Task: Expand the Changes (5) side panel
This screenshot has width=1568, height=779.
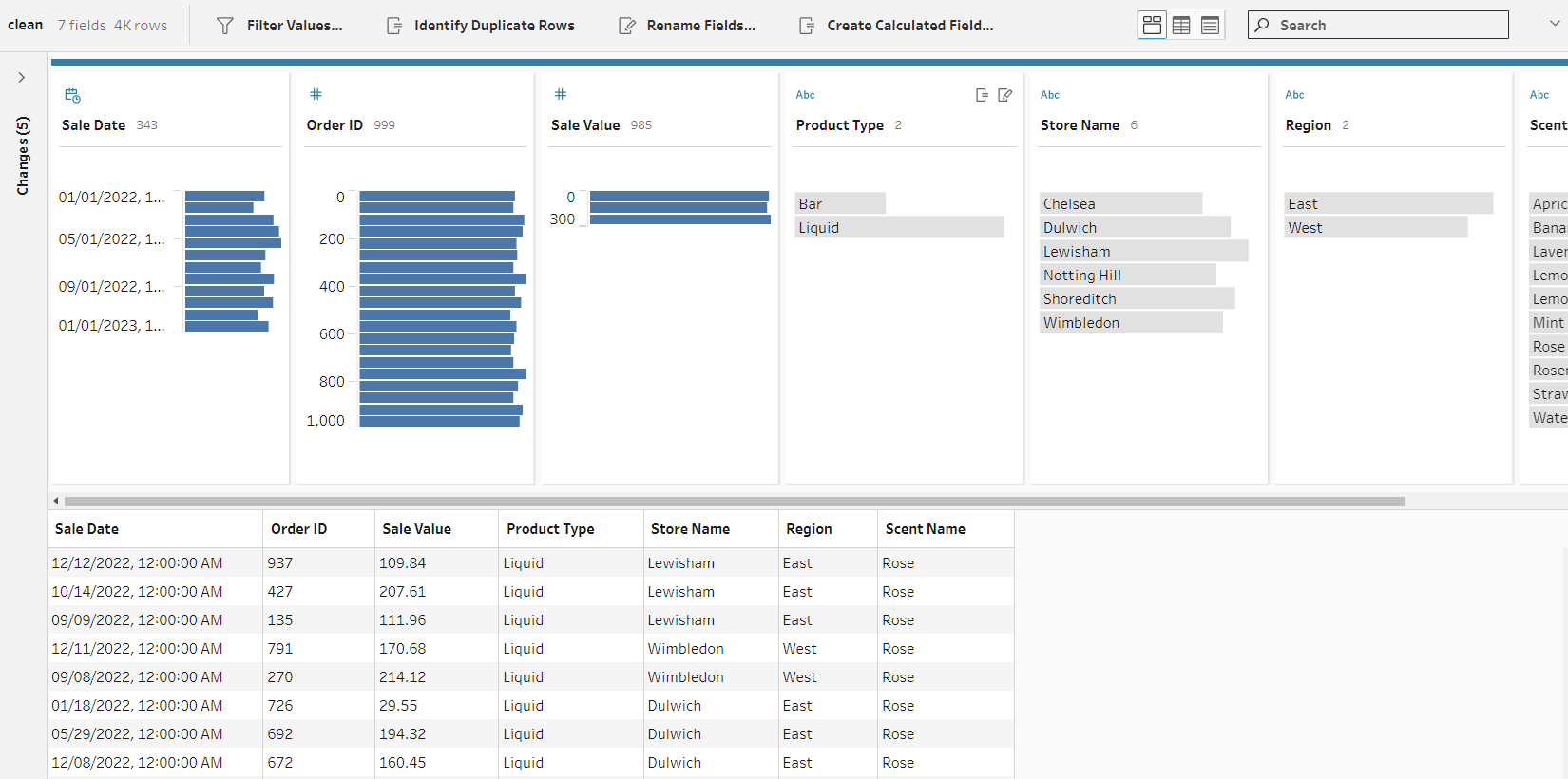Action: point(21,78)
